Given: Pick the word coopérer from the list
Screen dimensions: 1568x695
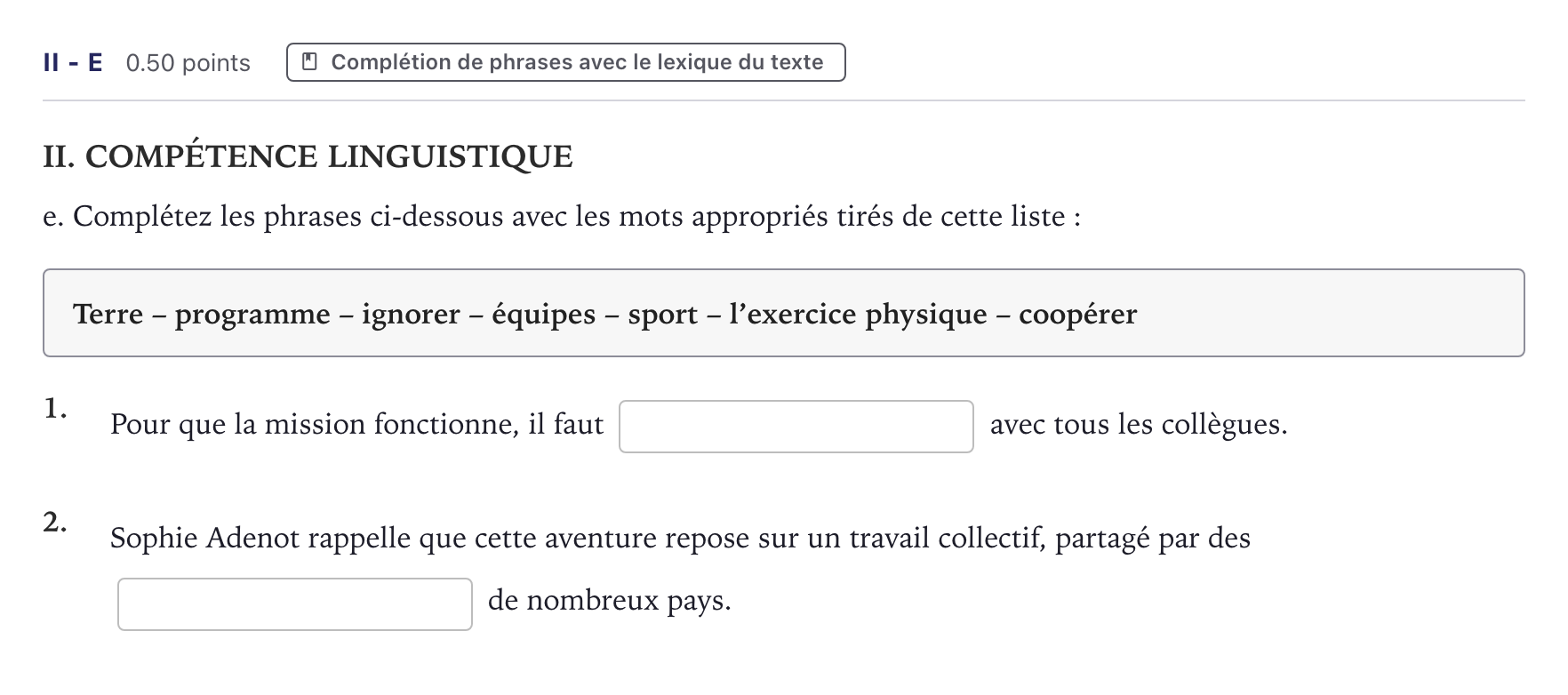Looking at the screenshot, I should pos(1078,315).
